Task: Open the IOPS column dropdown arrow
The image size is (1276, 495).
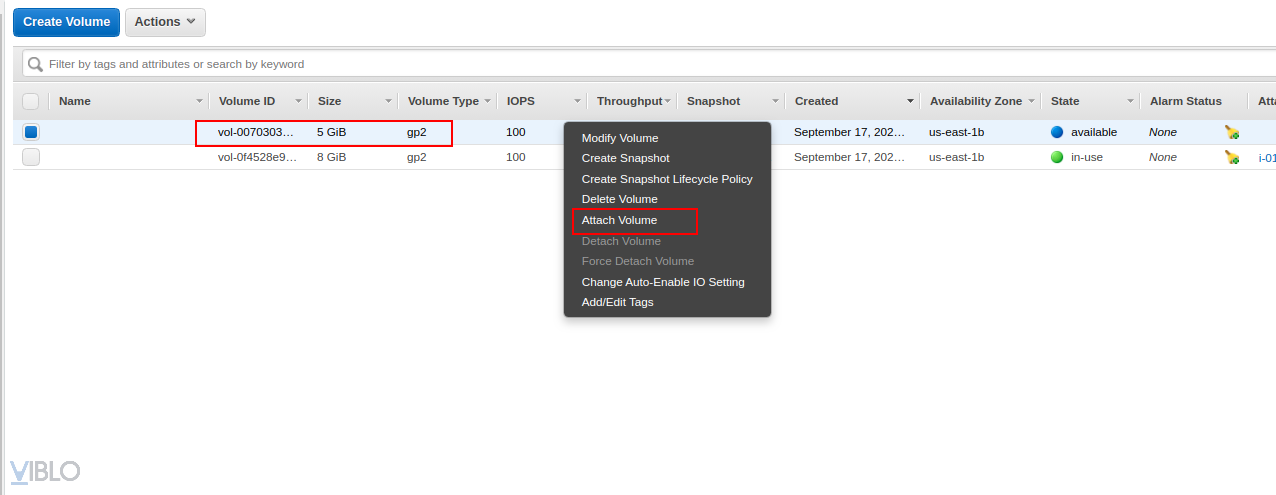Action: pyautogui.click(x=577, y=101)
